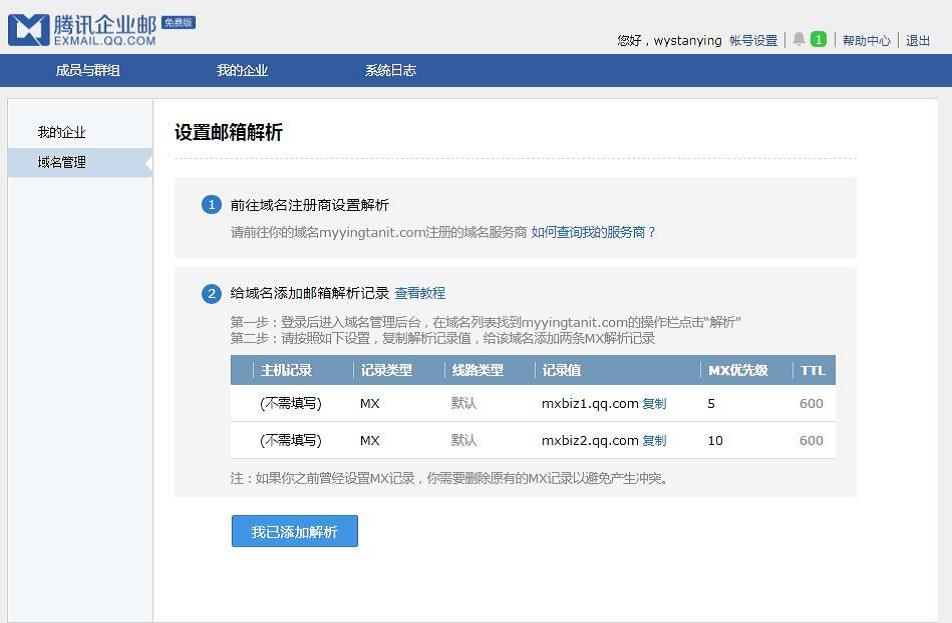The image size is (952, 623).
Task: Click the arrow marker beside 域名管理
Action: click(x=150, y=161)
